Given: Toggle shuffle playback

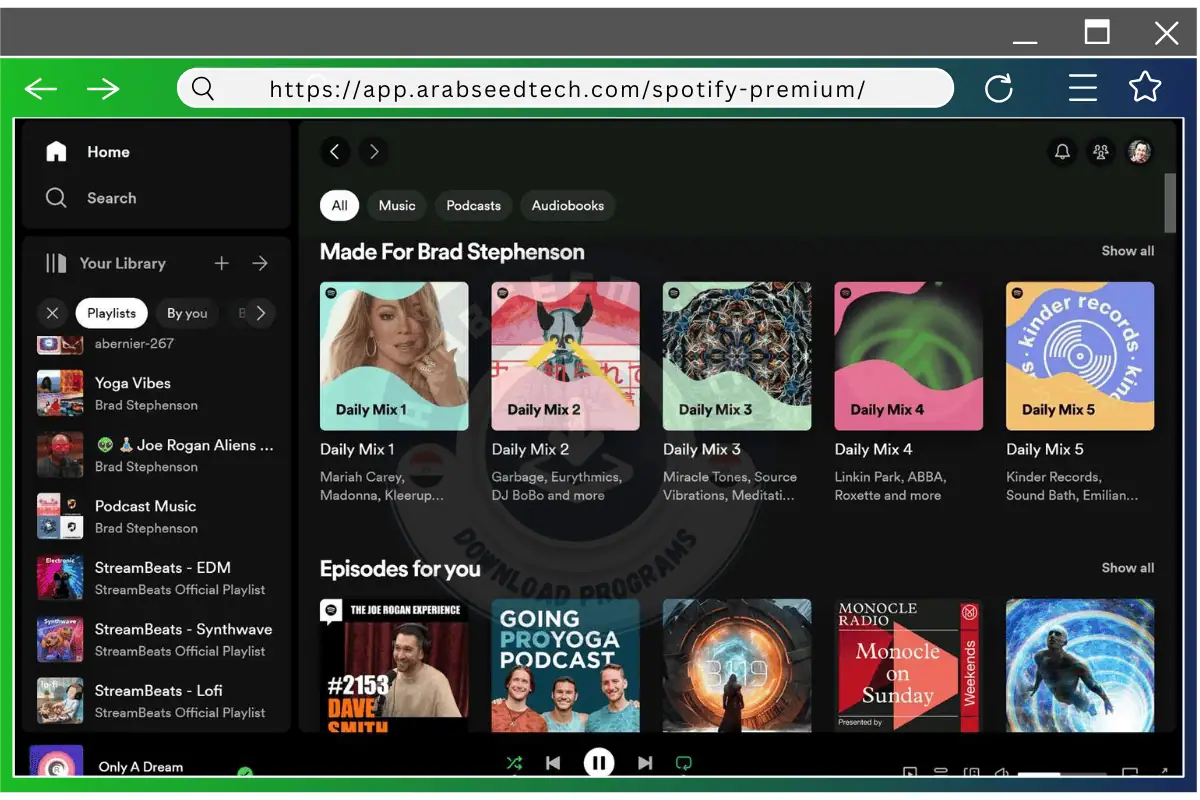Looking at the screenshot, I should 514,763.
